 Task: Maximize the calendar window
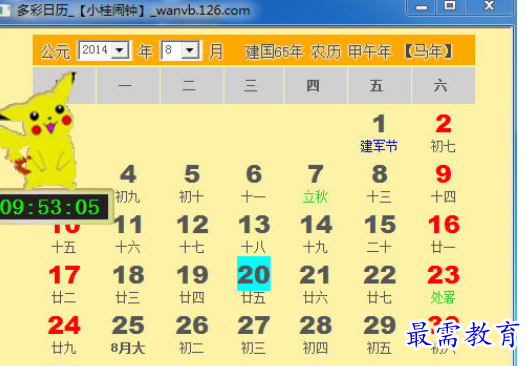click(450, 6)
